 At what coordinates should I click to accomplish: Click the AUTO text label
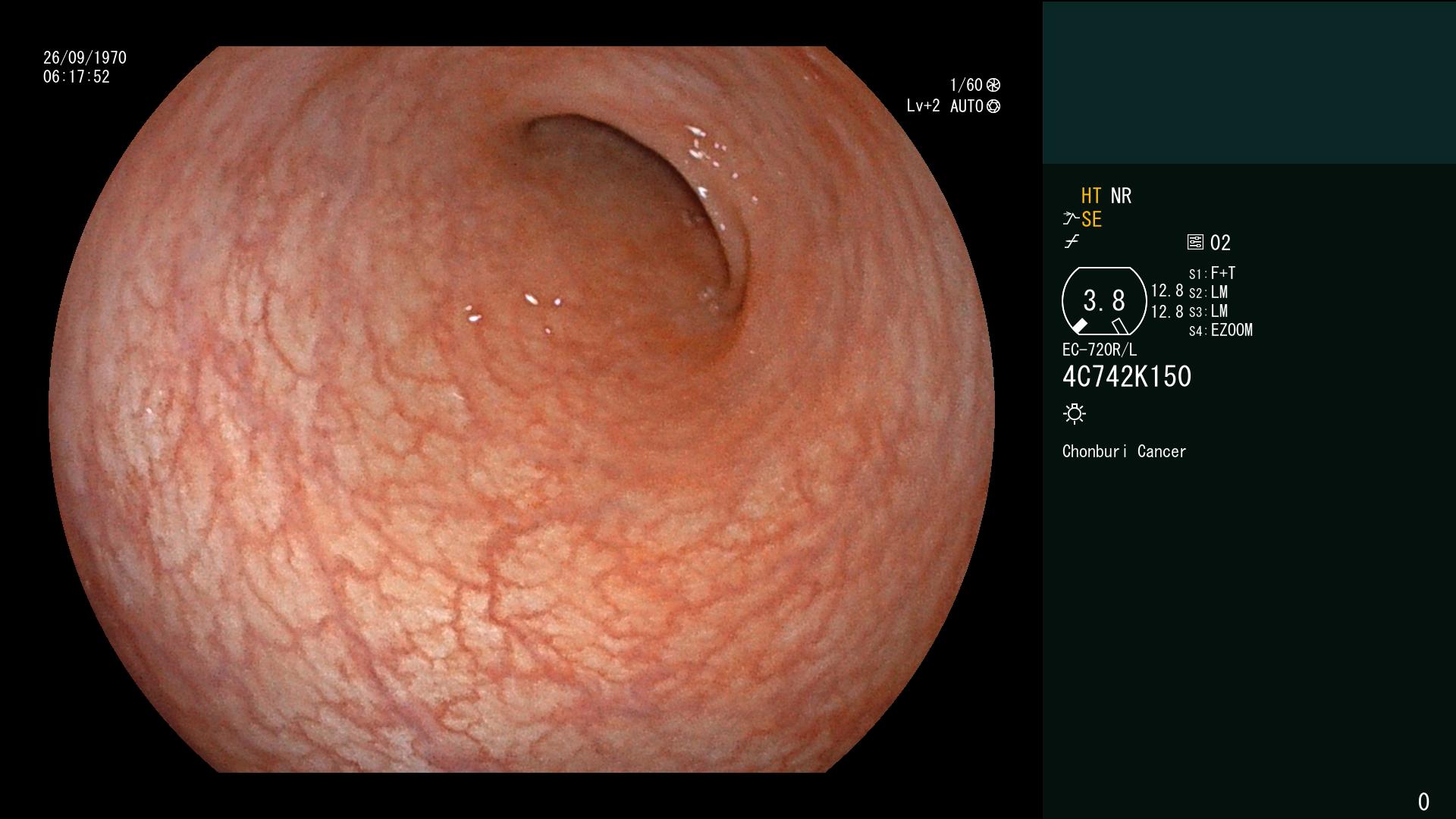click(967, 106)
